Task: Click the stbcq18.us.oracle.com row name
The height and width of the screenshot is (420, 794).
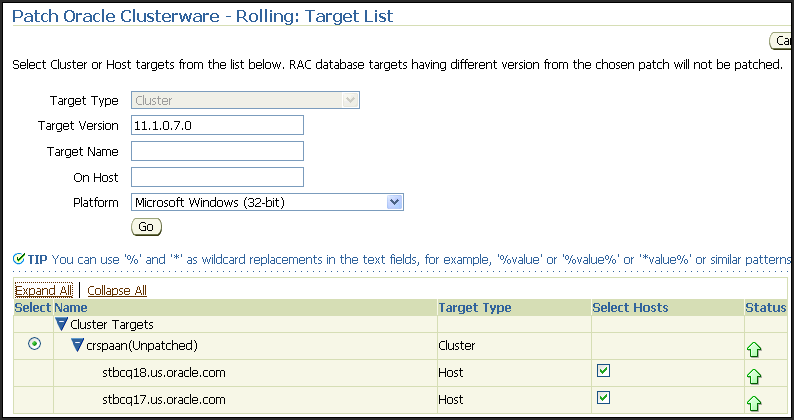Action: tap(164, 373)
